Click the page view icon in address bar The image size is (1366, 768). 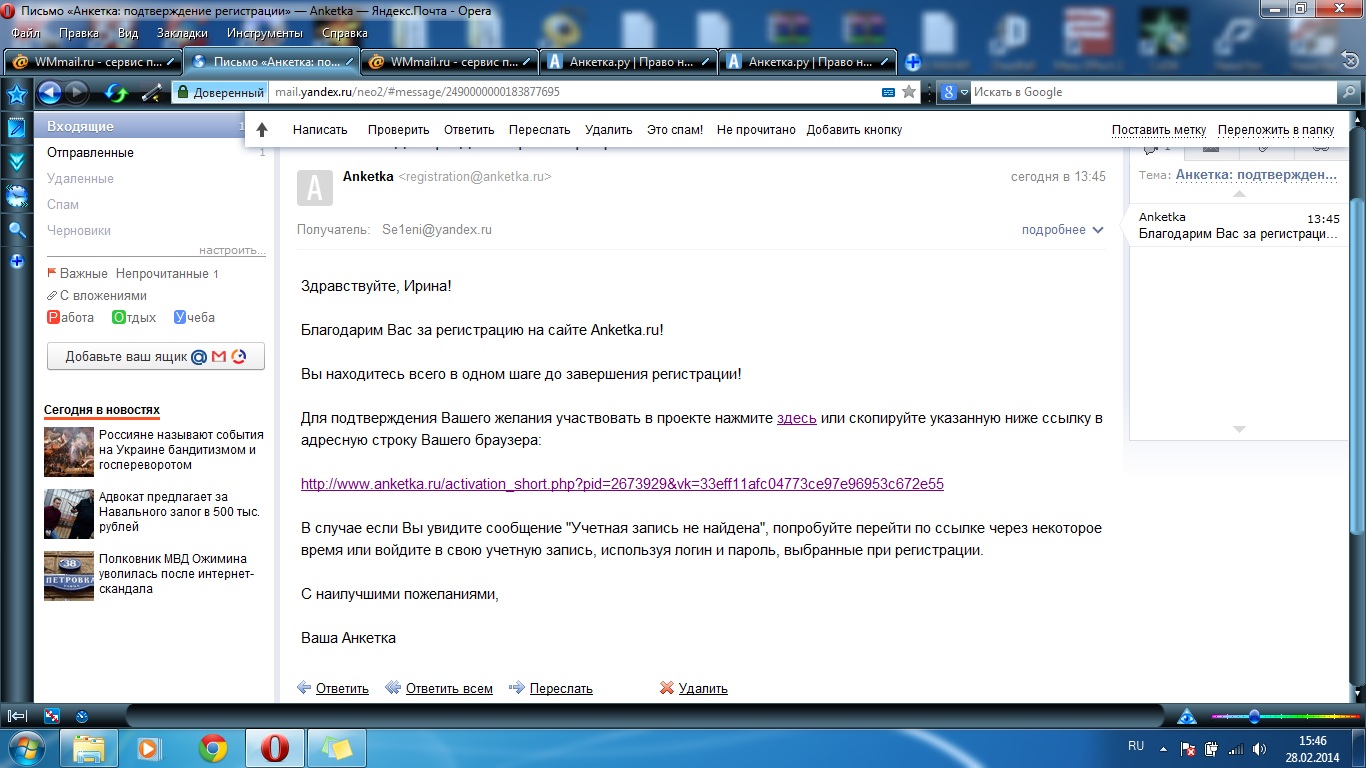pos(888,92)
